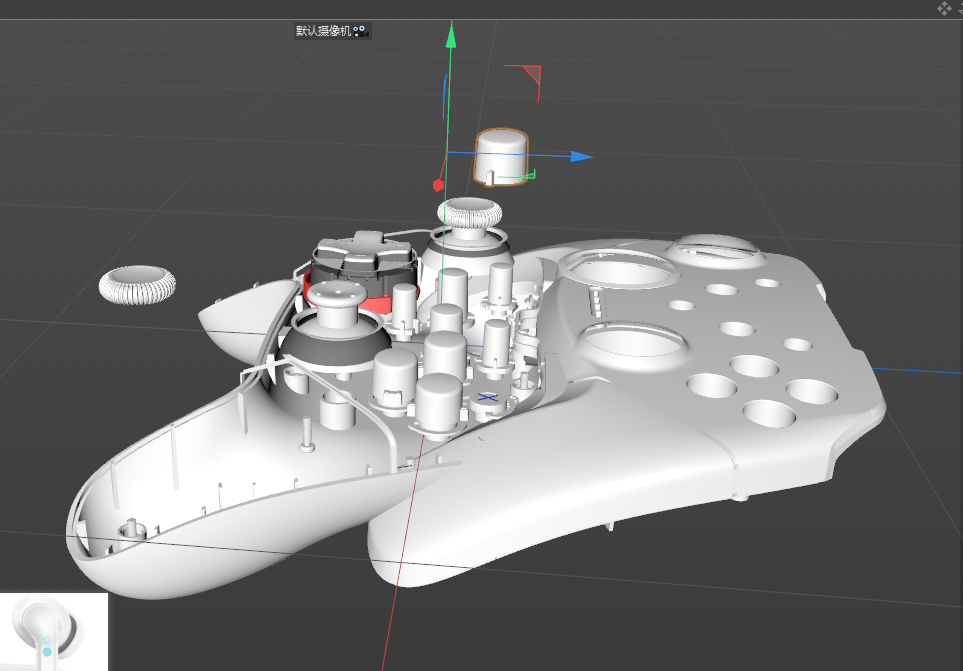This screenshot has width=963, height=671.
Task: Click the green plane-constraint corner handle
Action: click(x=529, y=176)
